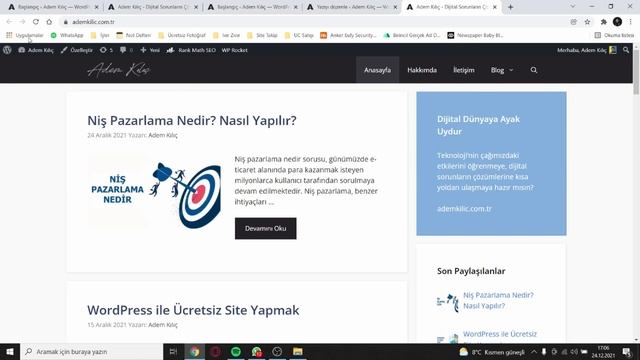Click the browser home icon
Image resolution: width=640 pixels, height=360 pixels.
(49, 22)
